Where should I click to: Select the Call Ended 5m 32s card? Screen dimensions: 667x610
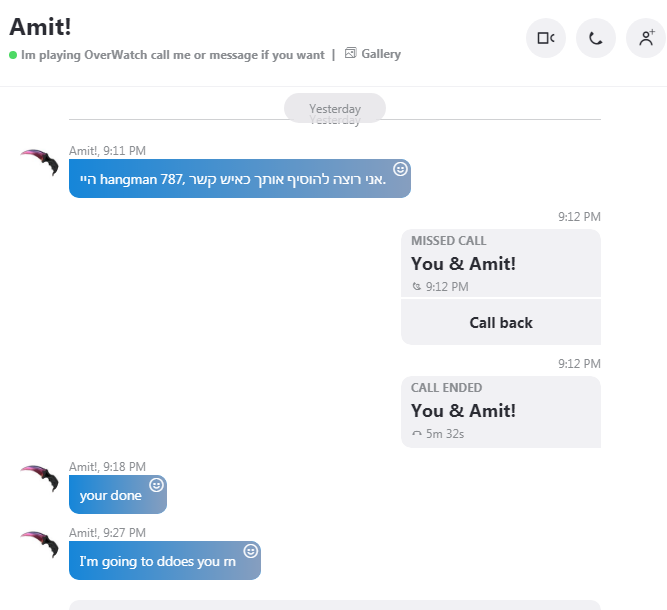pyautogui.click(x=501, y=412)
